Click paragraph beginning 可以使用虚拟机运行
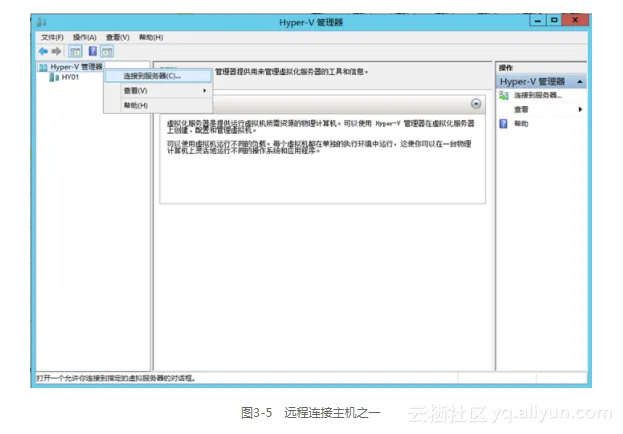Image resolution: width=623 pixels, height=434 pixels. coord(319,147)
